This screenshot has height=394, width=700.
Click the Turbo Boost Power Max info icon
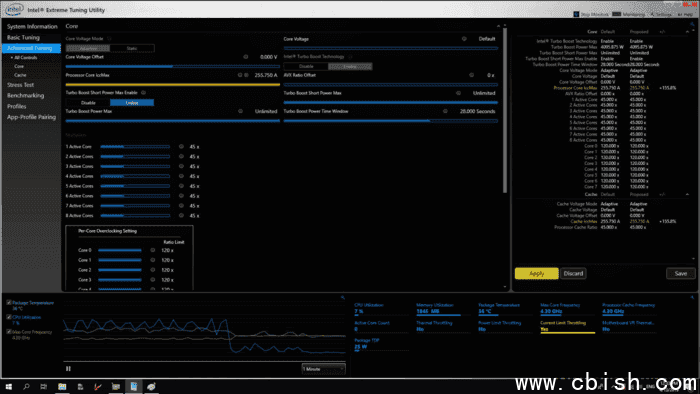240,111
